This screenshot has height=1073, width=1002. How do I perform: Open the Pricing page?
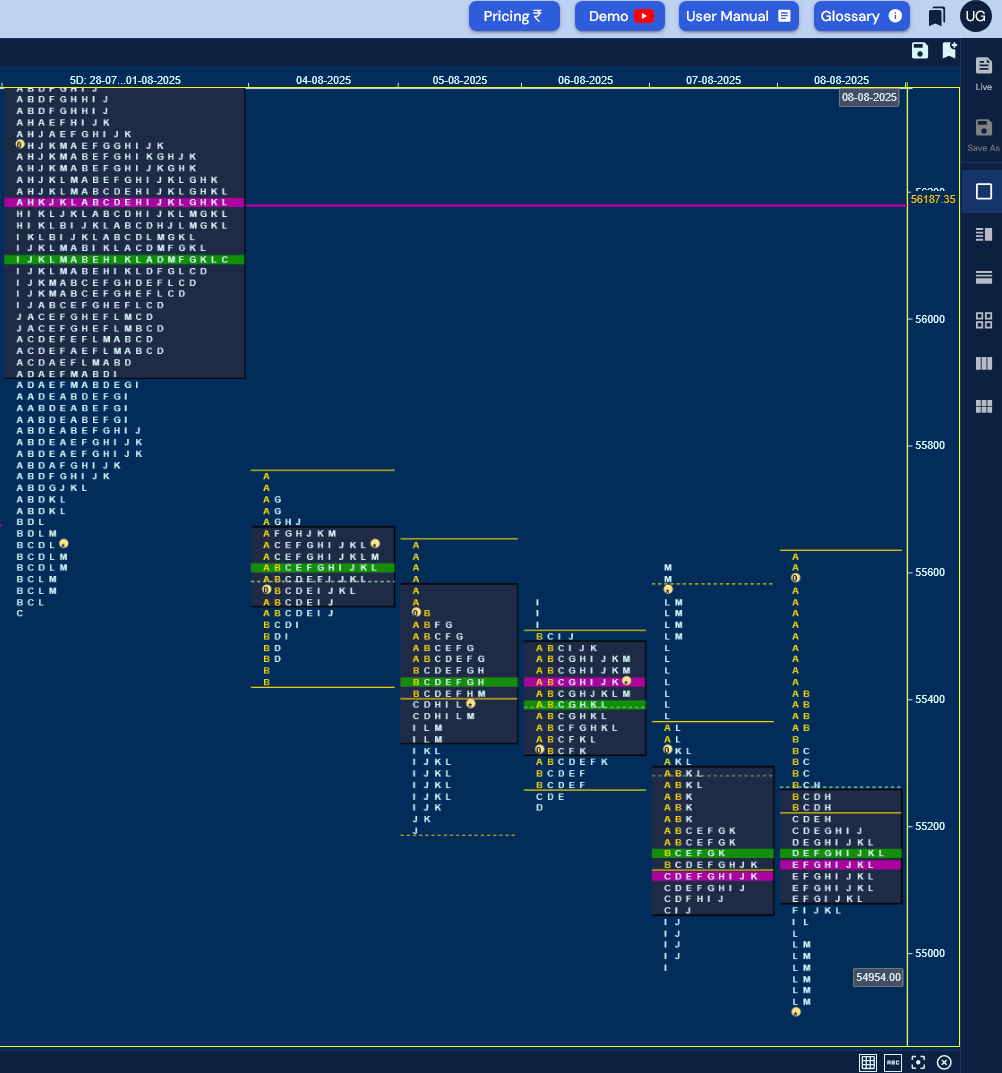click(514, 16)
